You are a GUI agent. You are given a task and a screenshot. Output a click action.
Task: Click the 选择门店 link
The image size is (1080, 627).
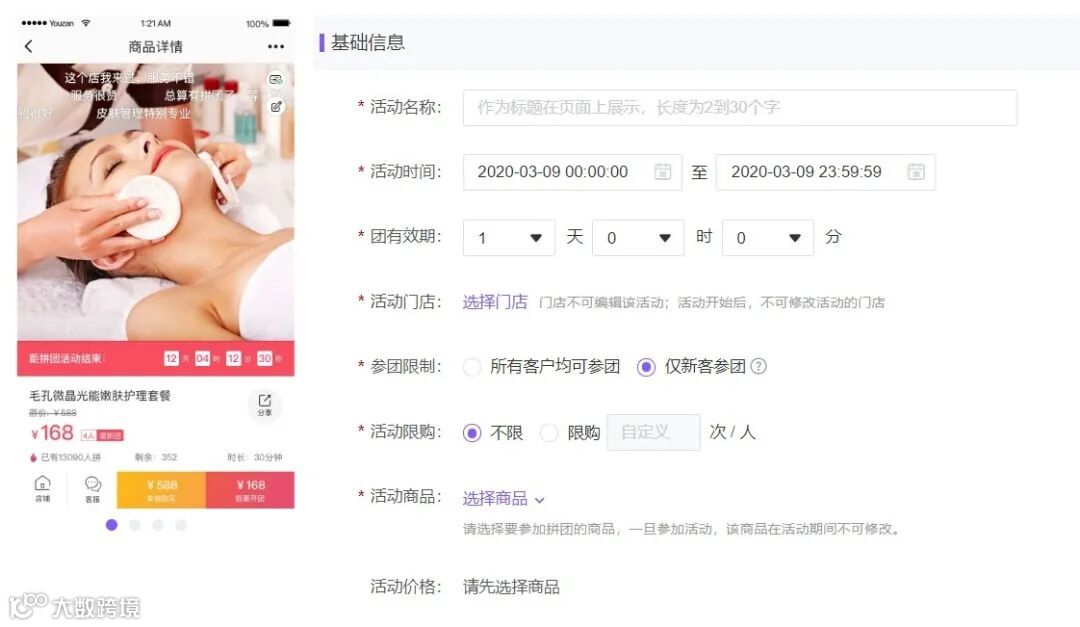click(495, 302)
